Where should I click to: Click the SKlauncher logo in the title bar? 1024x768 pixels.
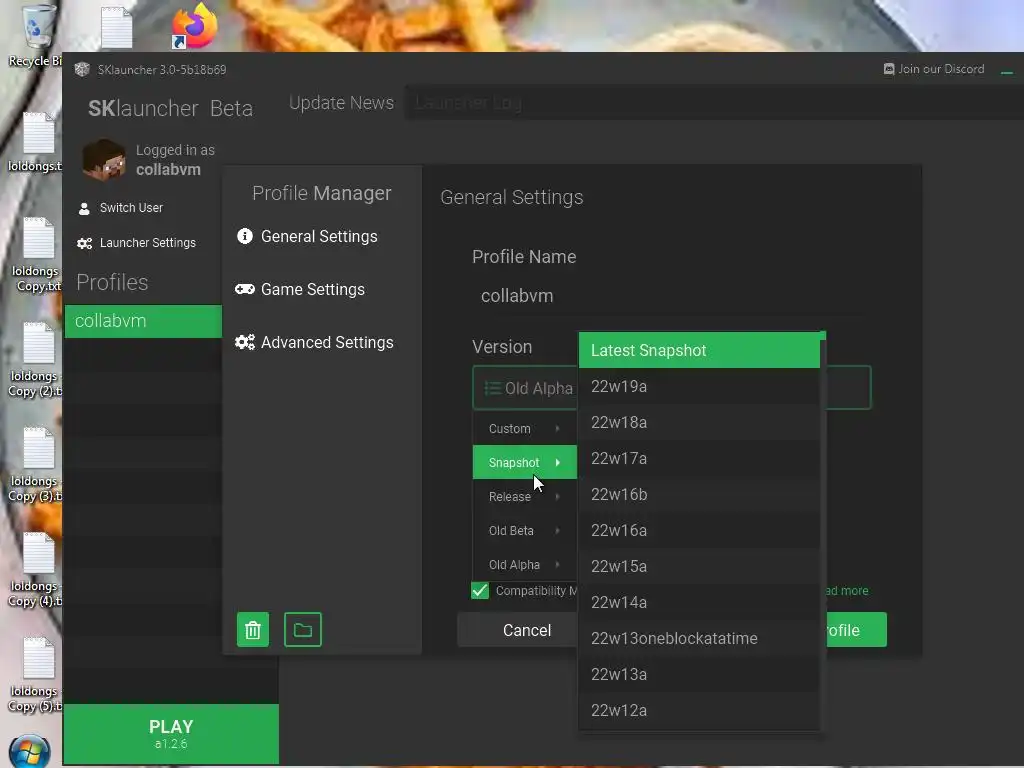coord(82,69)
